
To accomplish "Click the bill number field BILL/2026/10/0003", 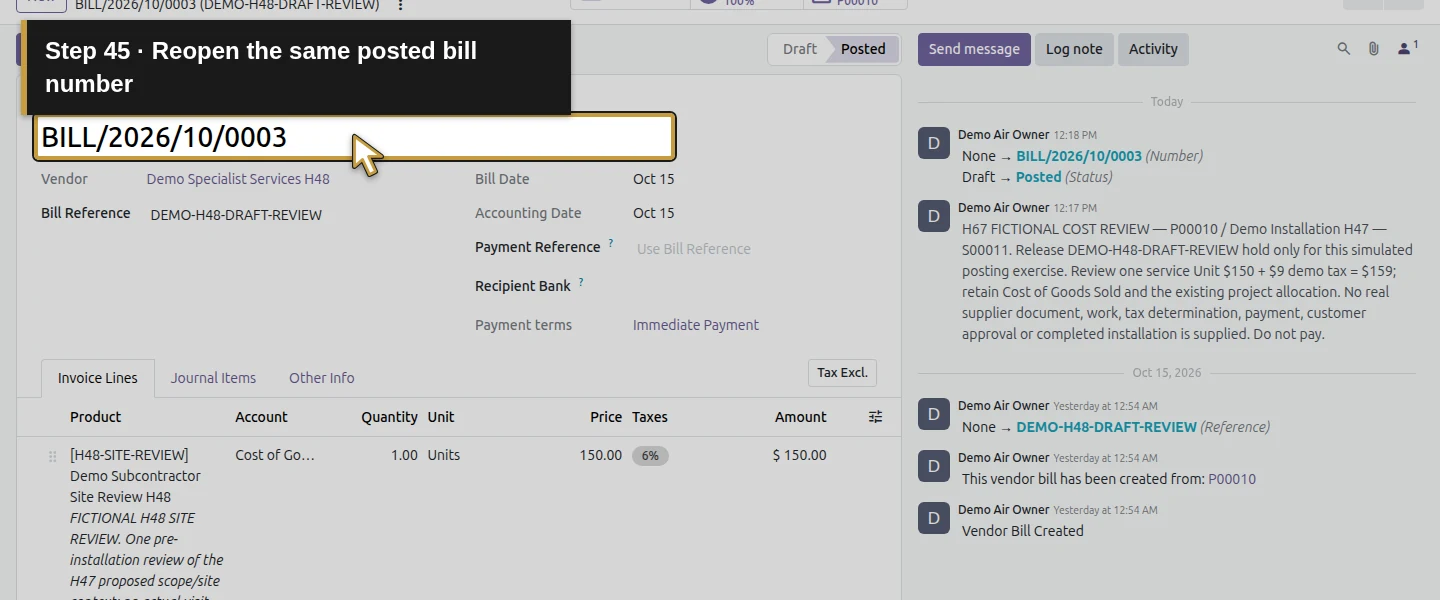I will (x=355, y=137).
